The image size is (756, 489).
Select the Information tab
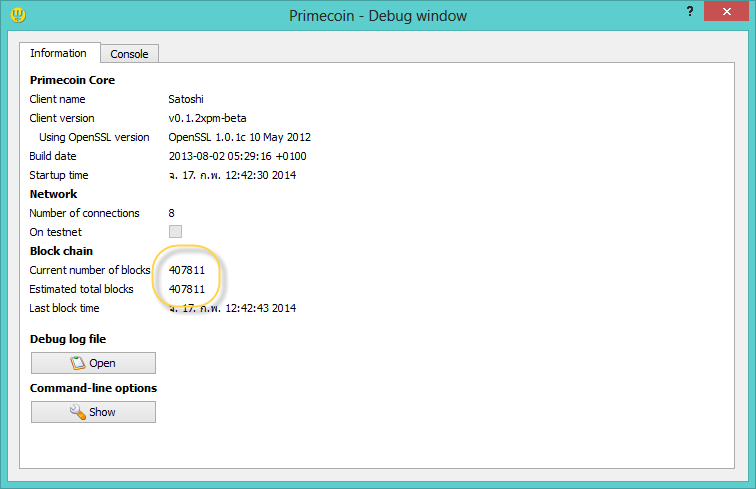pyautogui.click(x=58, y=53)
